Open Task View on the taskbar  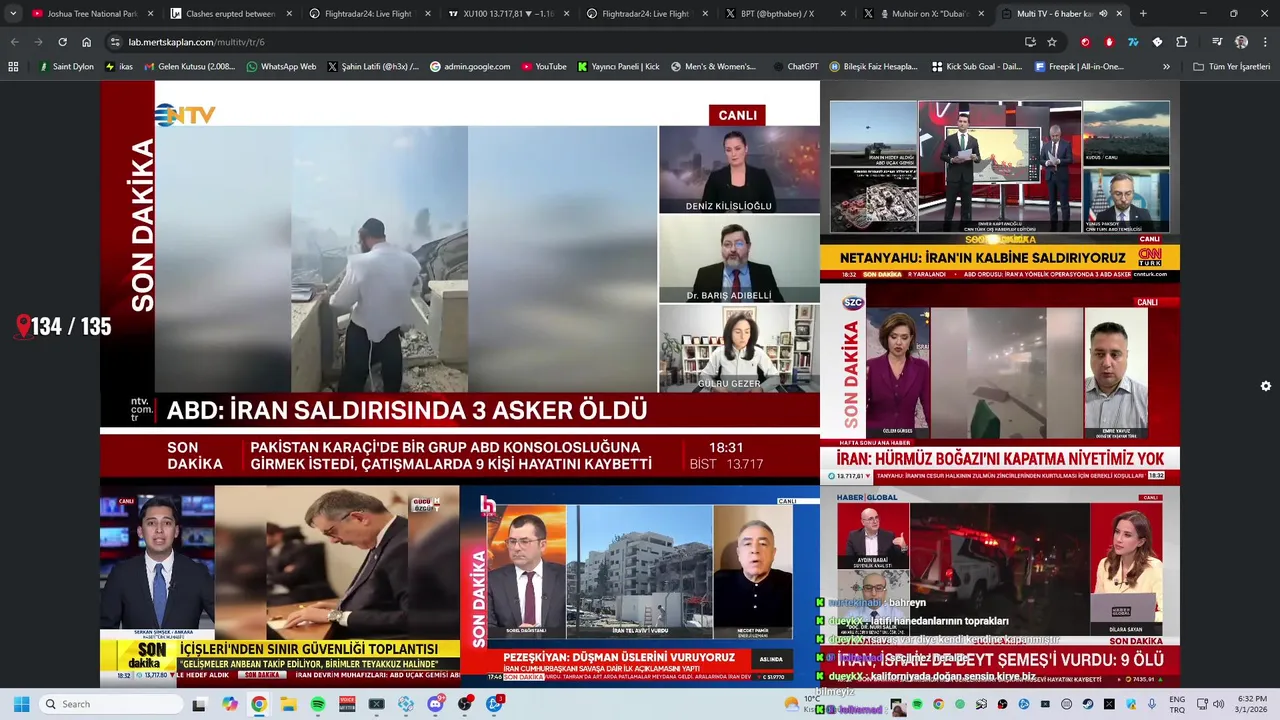(199, 704)
